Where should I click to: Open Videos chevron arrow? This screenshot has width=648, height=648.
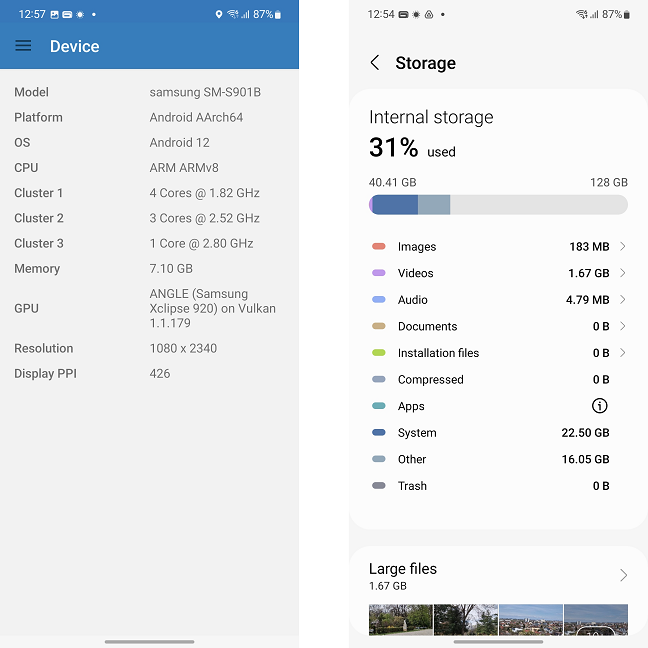[622, 273]
